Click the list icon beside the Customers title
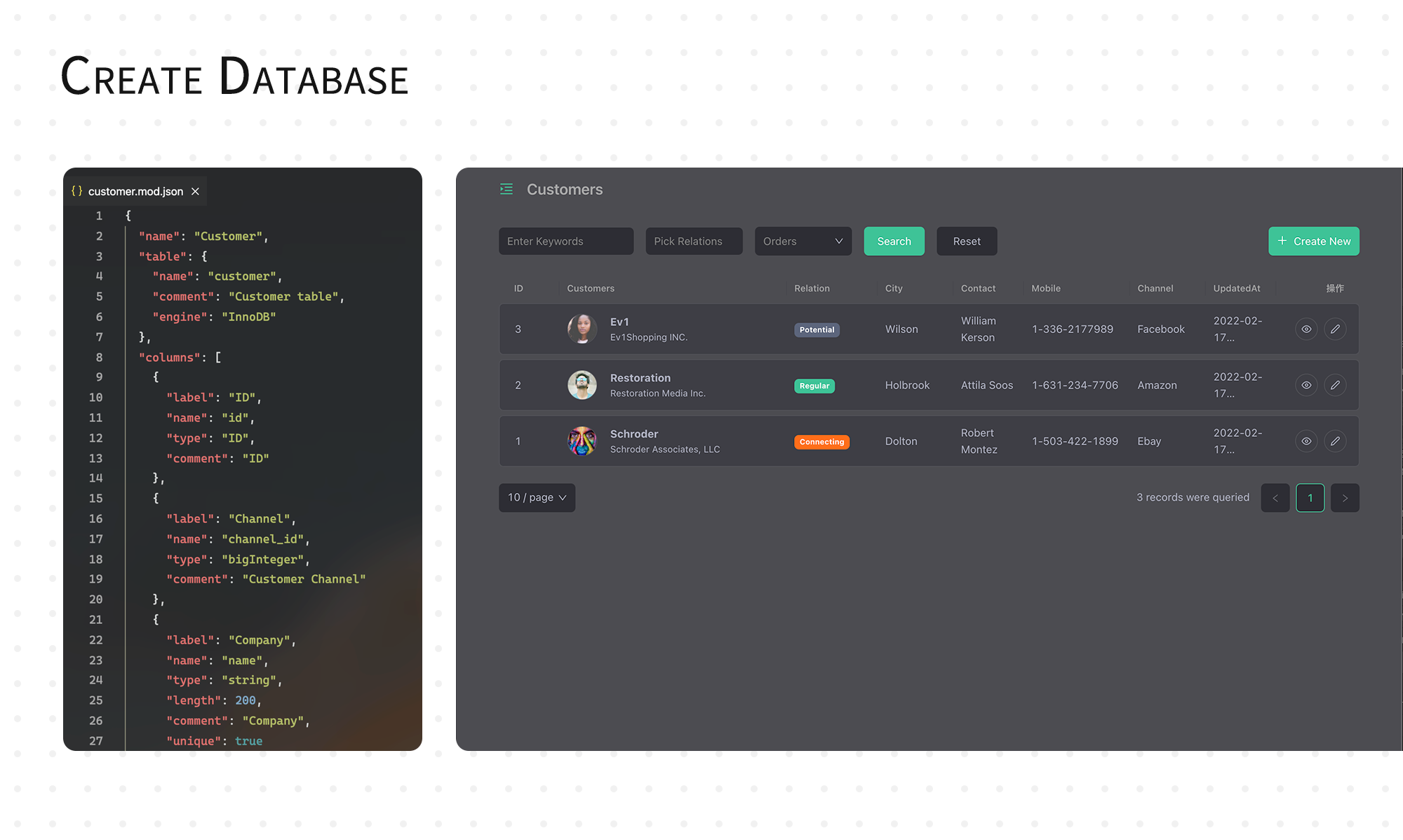The height and width of the screenshot is (840, 1403). (506, 189)
